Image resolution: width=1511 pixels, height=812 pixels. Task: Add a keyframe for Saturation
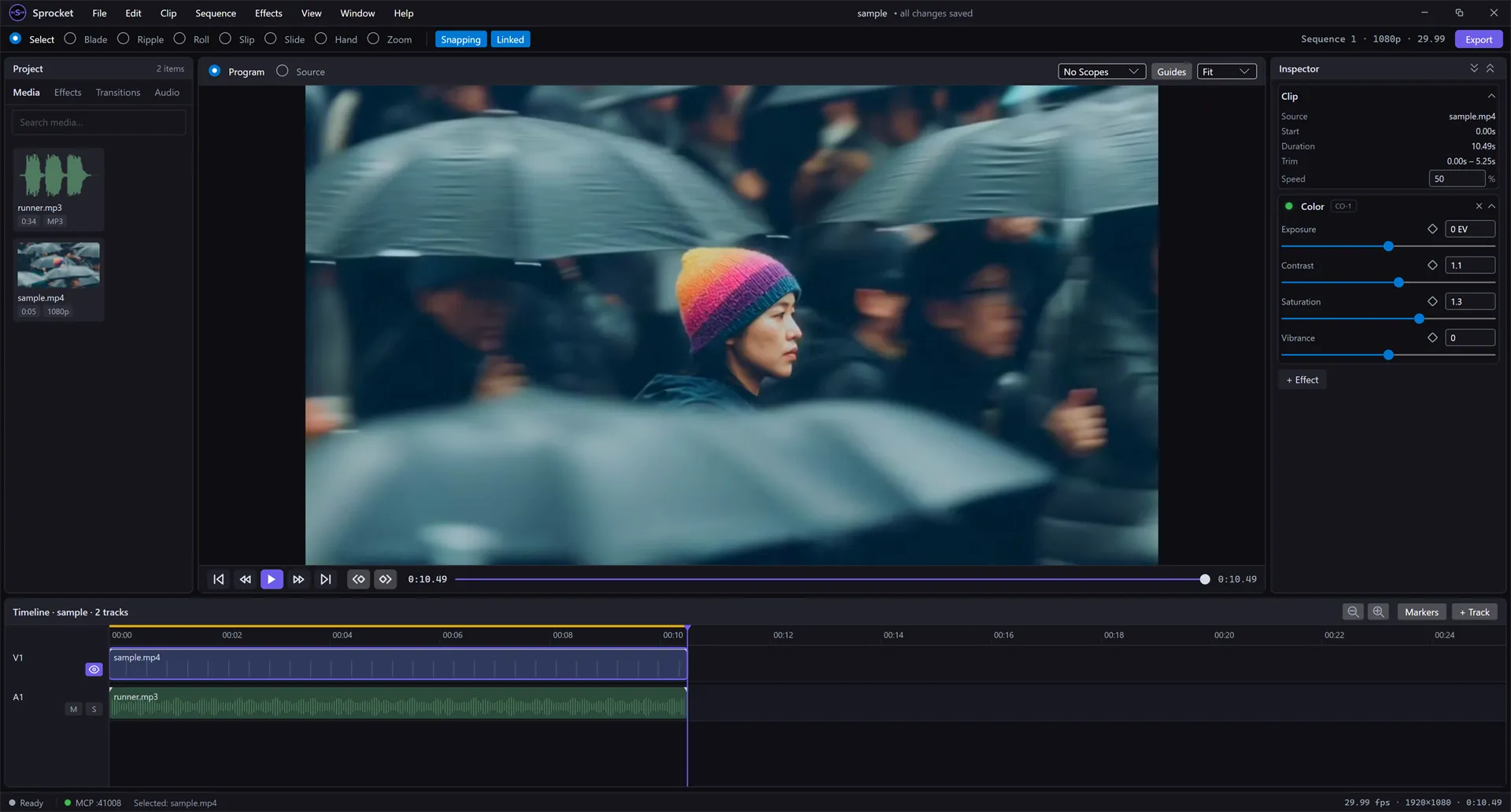(x=1432, y=301)
